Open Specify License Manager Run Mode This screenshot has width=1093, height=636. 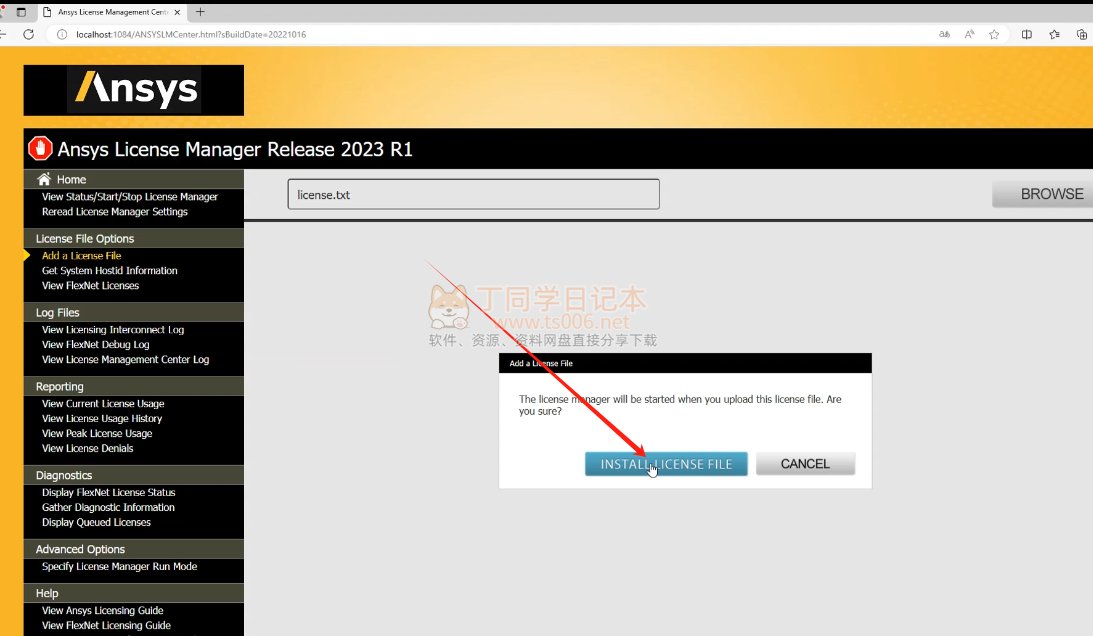pos(119,566)
